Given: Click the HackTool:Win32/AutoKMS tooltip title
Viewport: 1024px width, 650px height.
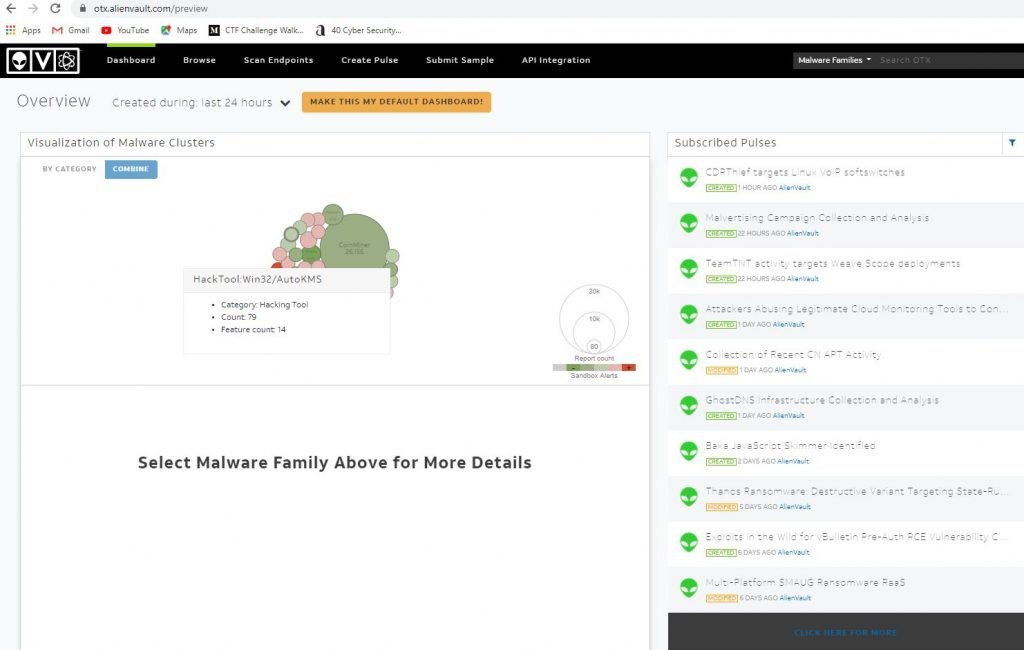Looking at the screenshot, I should tap(257, 279).
